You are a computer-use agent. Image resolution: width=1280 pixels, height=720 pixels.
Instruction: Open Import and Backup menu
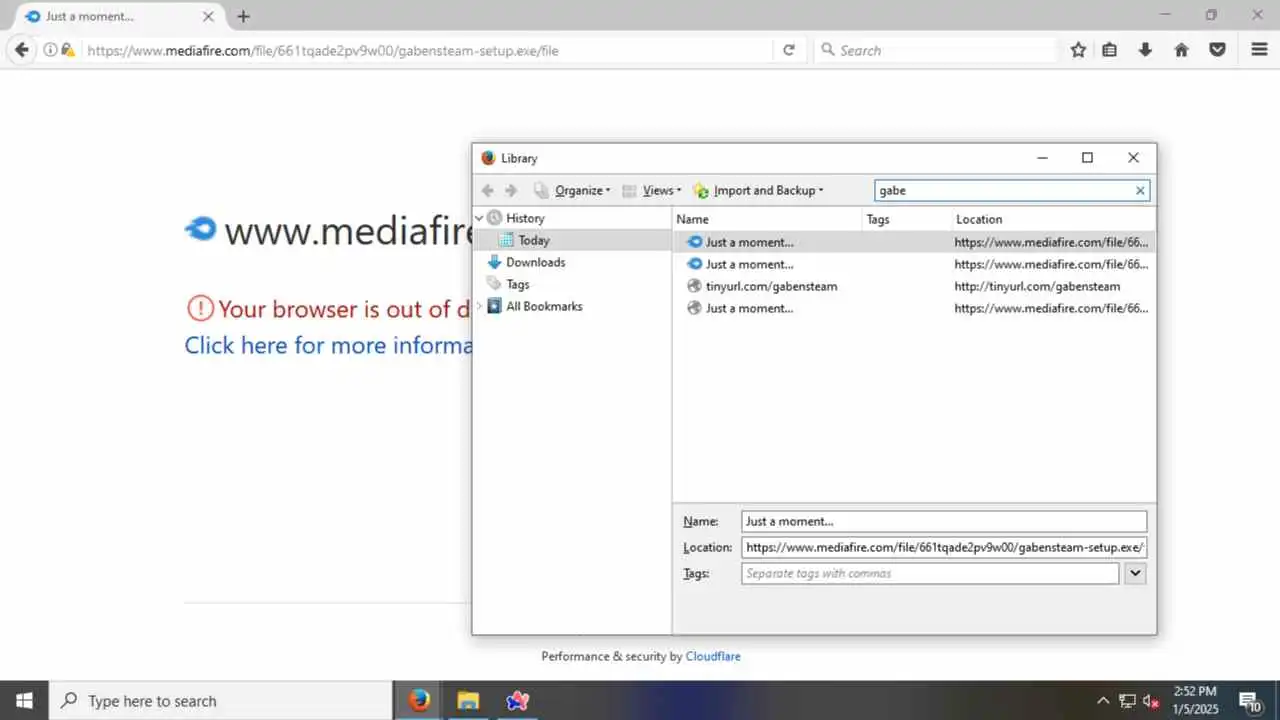tap(758, 190)
